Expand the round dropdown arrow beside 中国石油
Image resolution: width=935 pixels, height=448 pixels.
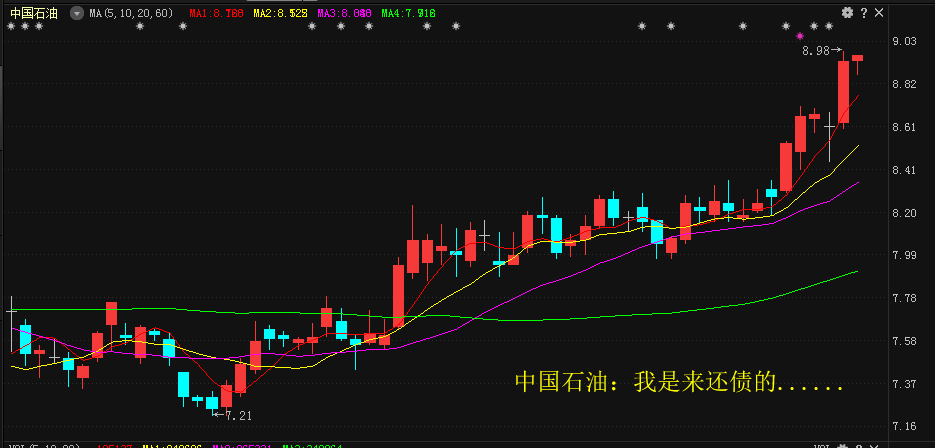click(x=77, y=14)
